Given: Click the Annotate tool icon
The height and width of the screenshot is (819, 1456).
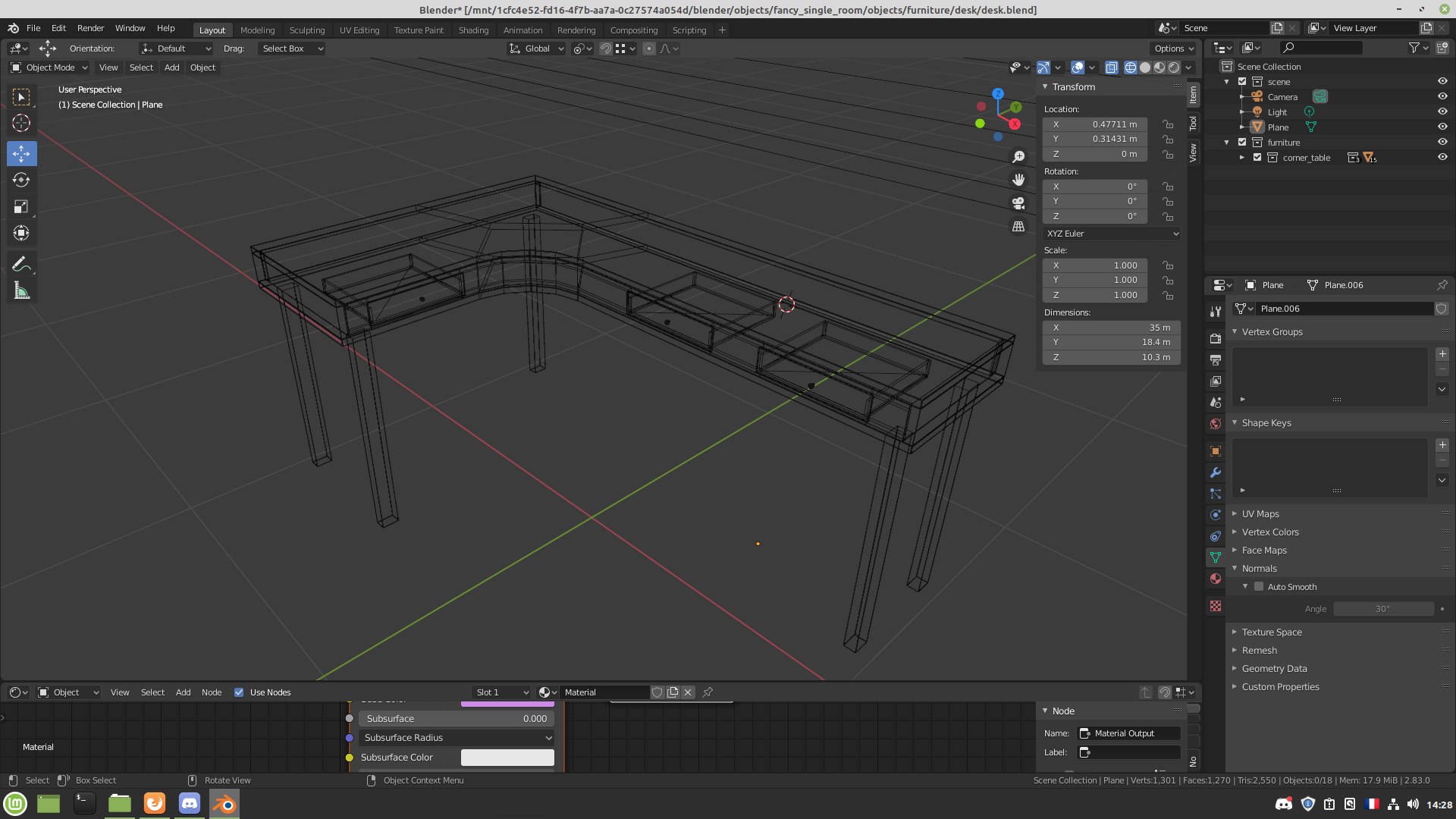Looking at the screenshot, I should tap(21, 263).
